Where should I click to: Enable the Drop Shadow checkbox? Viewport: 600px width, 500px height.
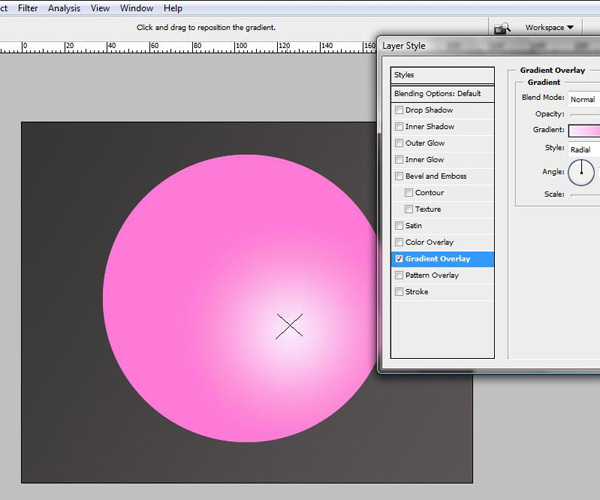(399, 110)
